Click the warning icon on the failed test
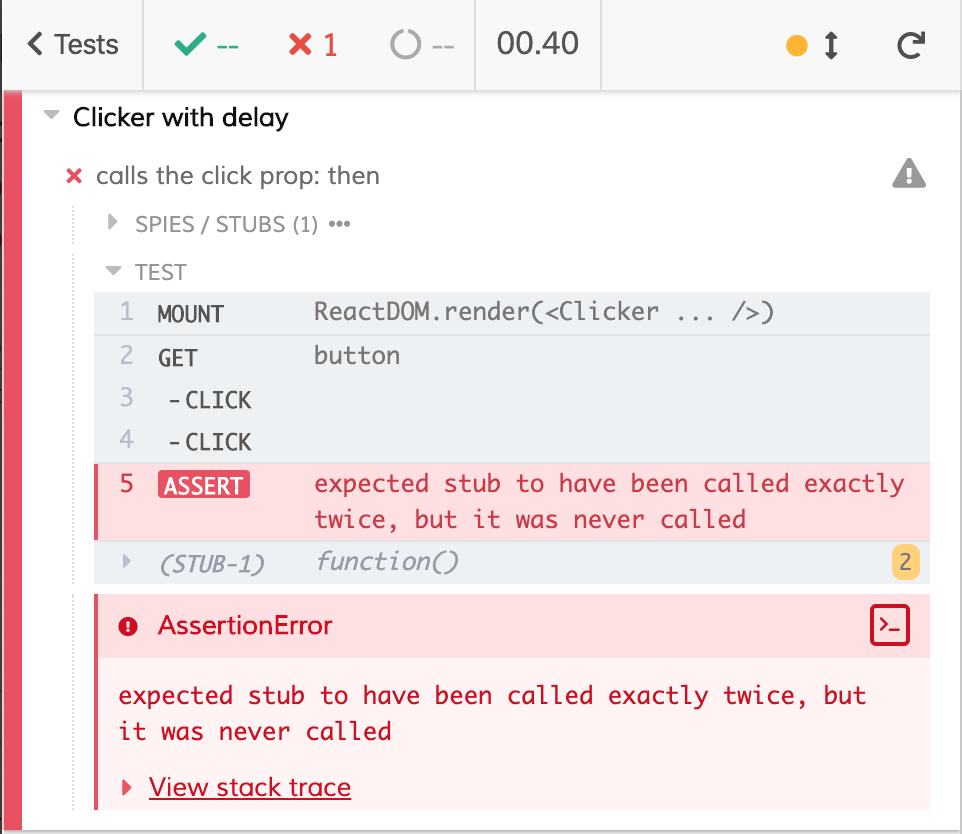This screenshot has height=834, width=962. (x=908, y=173)
